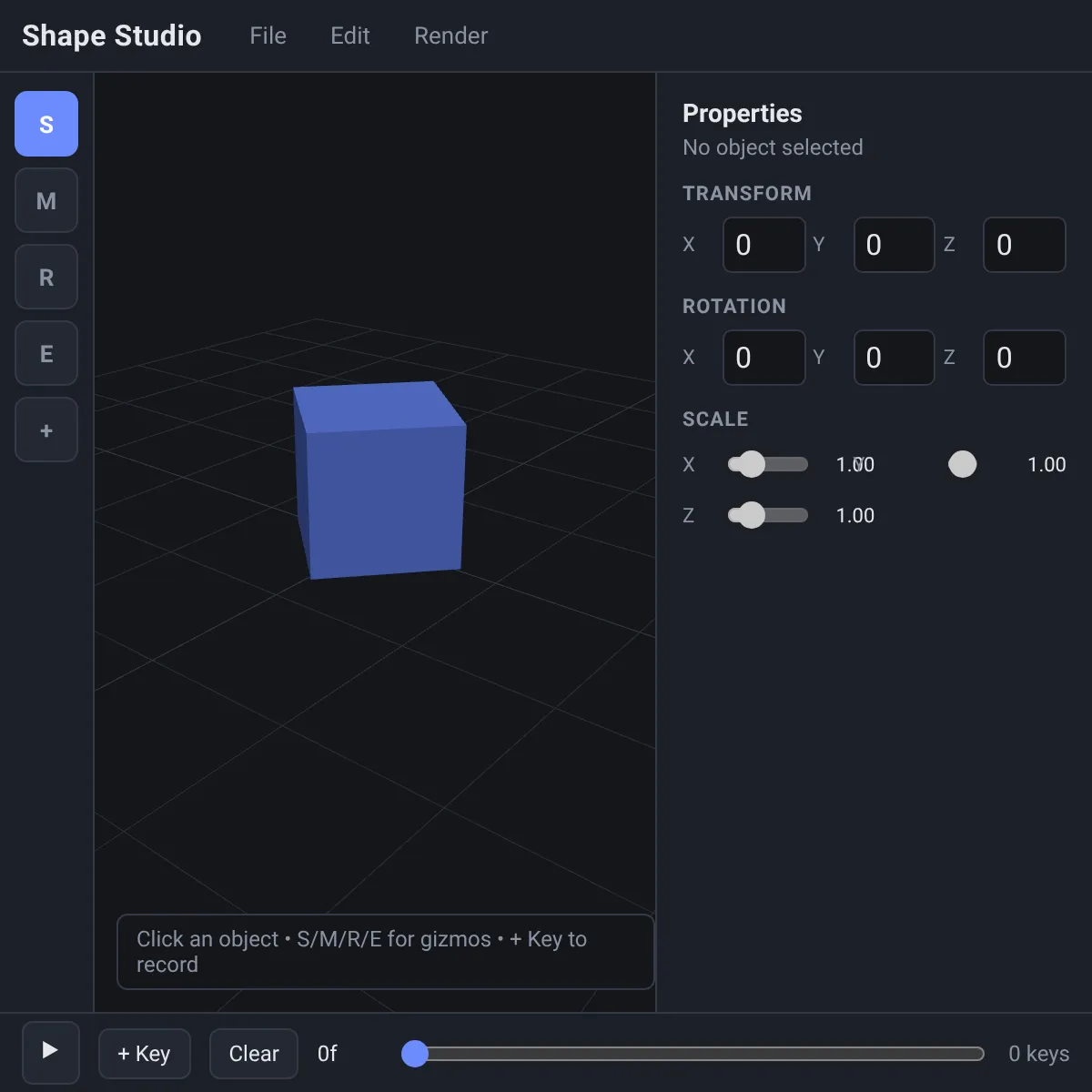Click the 'No object selected' label

tap(773, 147)
